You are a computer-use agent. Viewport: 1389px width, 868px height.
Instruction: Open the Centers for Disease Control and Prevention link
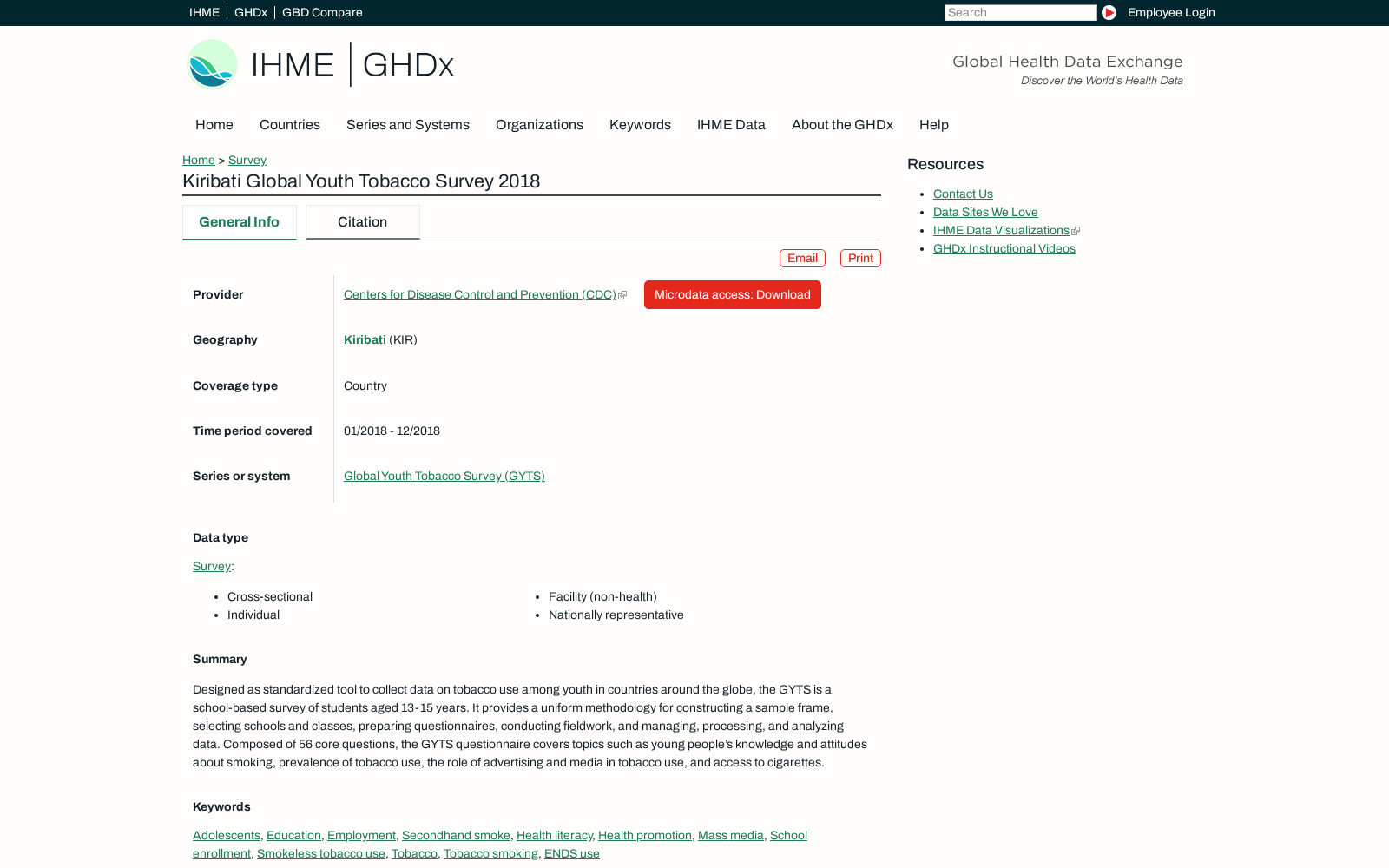[x=480, y=295]
